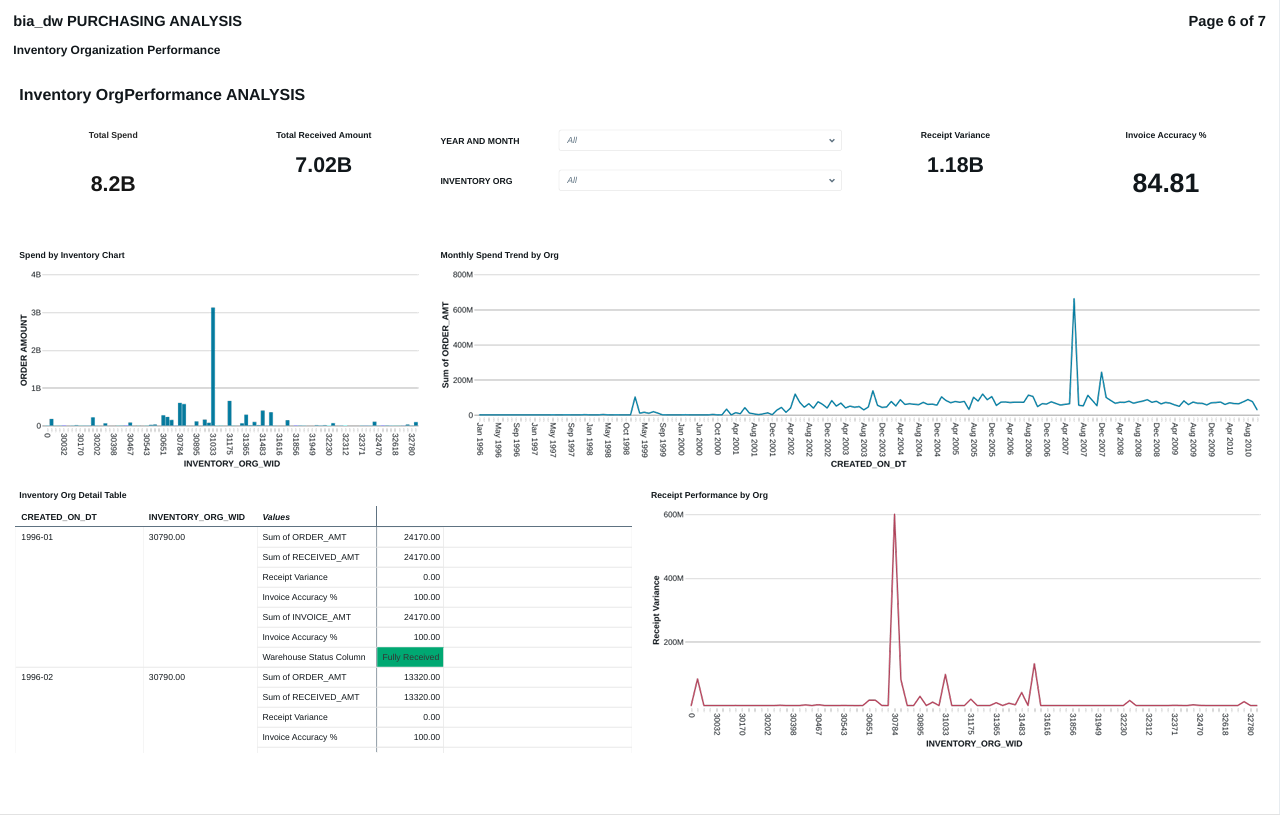Open the YEAR AND MONTH filter dropdown

pos(699,140)
